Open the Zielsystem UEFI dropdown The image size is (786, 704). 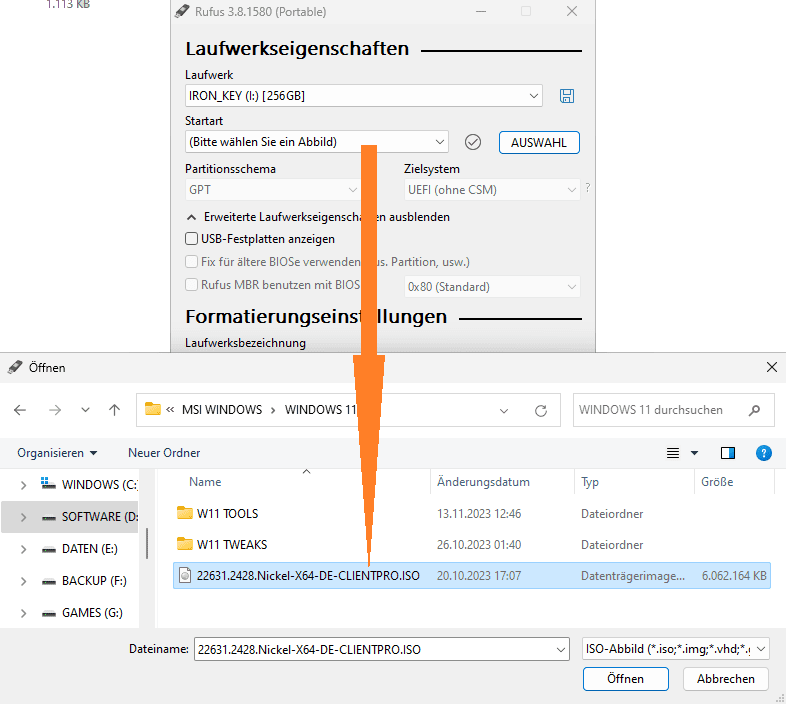(x=492, y=190)
